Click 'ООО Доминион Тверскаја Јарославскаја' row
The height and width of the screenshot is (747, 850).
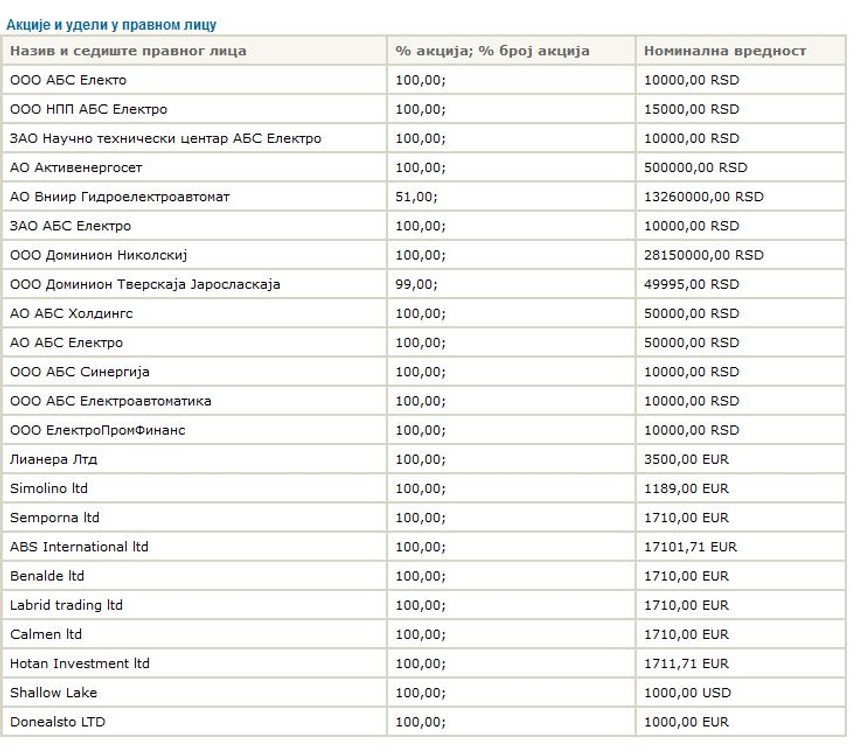click(145, 284)
